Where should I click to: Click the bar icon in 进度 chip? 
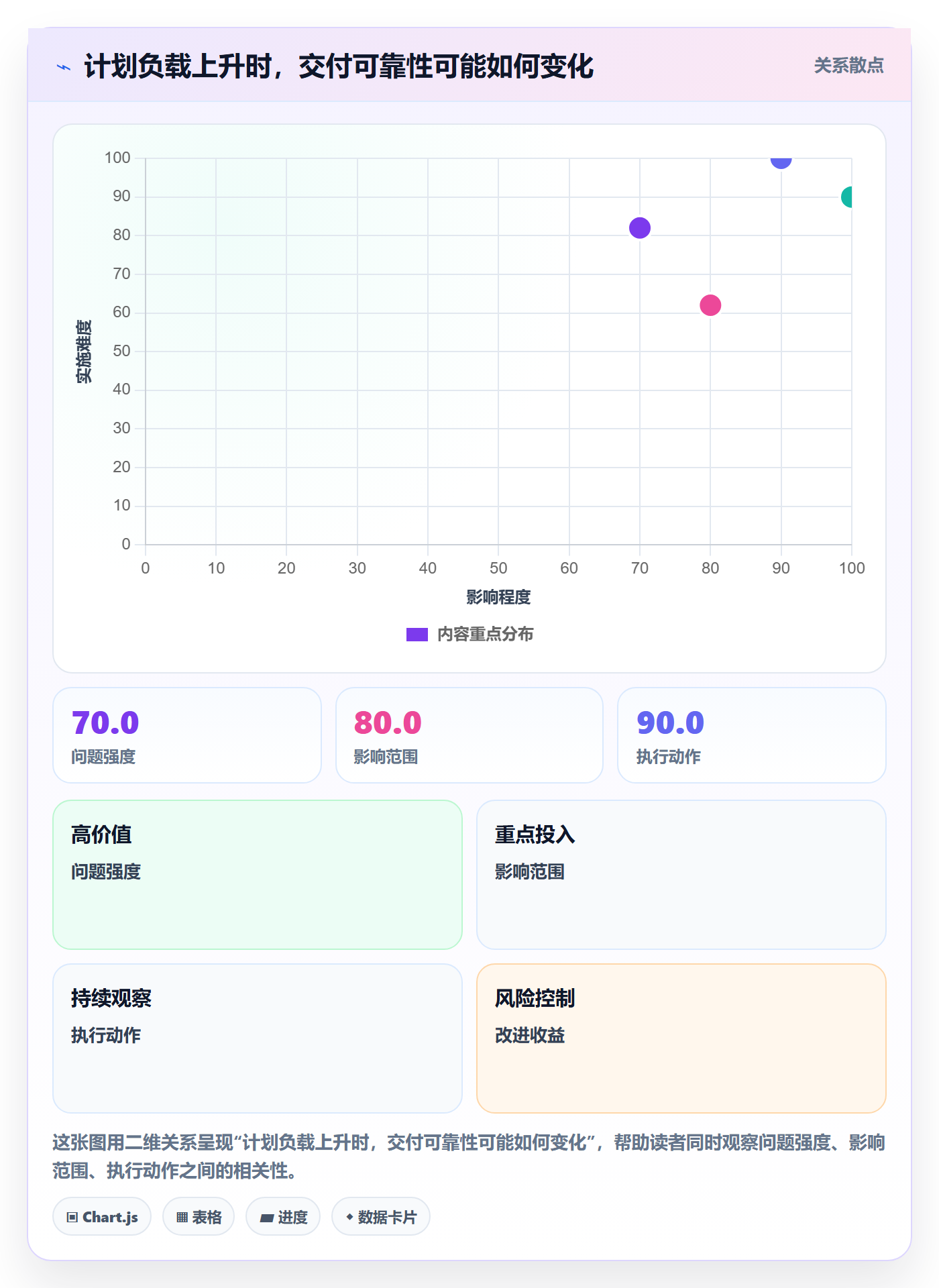pos(267,1218)
